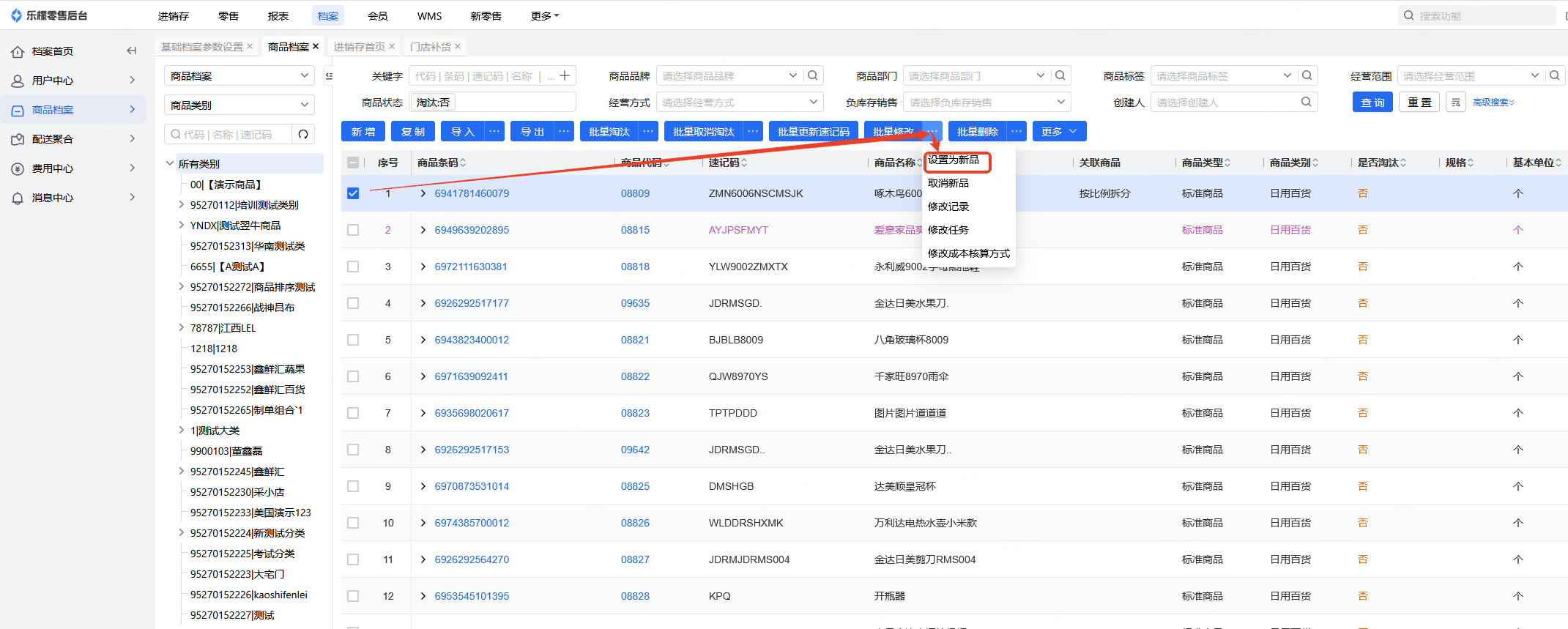Viewport: 1568px width, 629px height.
Task: Toggle the select-all header checkbox
Action: (353, 163)
